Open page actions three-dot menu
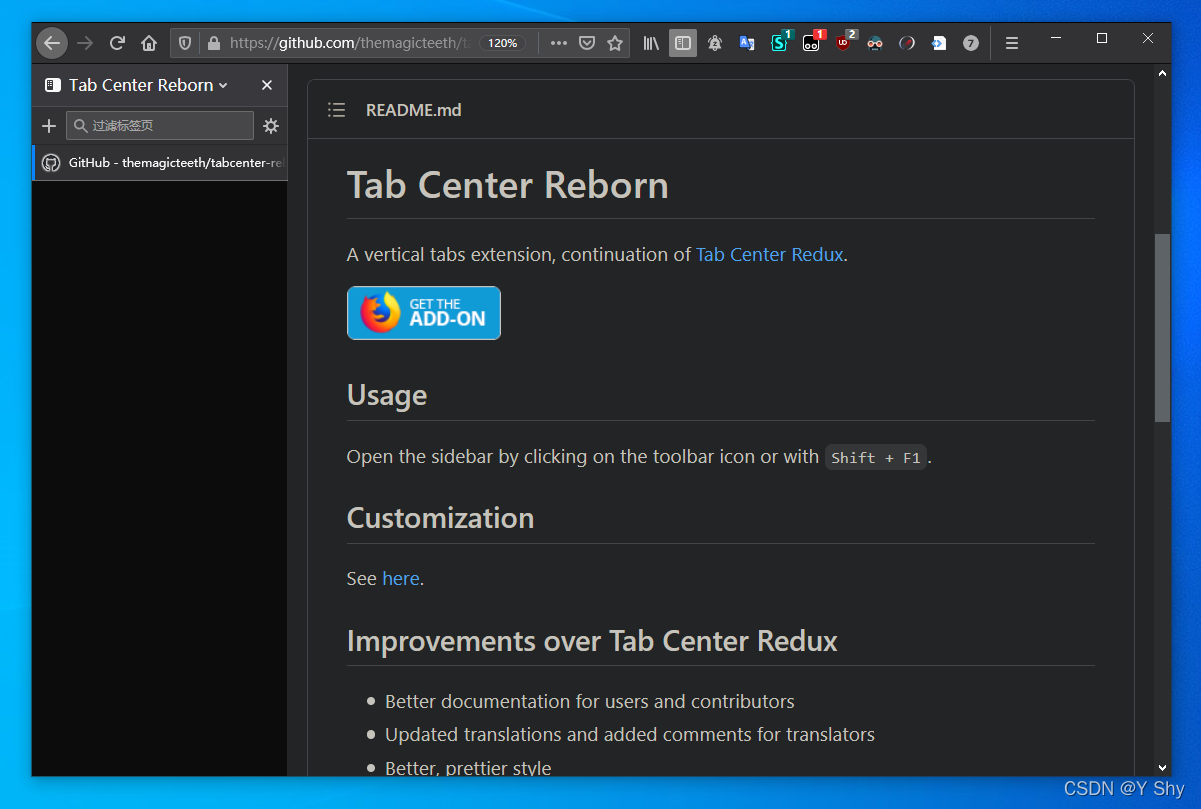Image resolution: width=1201 pixels, height=809 pixels. (x=559, y=43)
